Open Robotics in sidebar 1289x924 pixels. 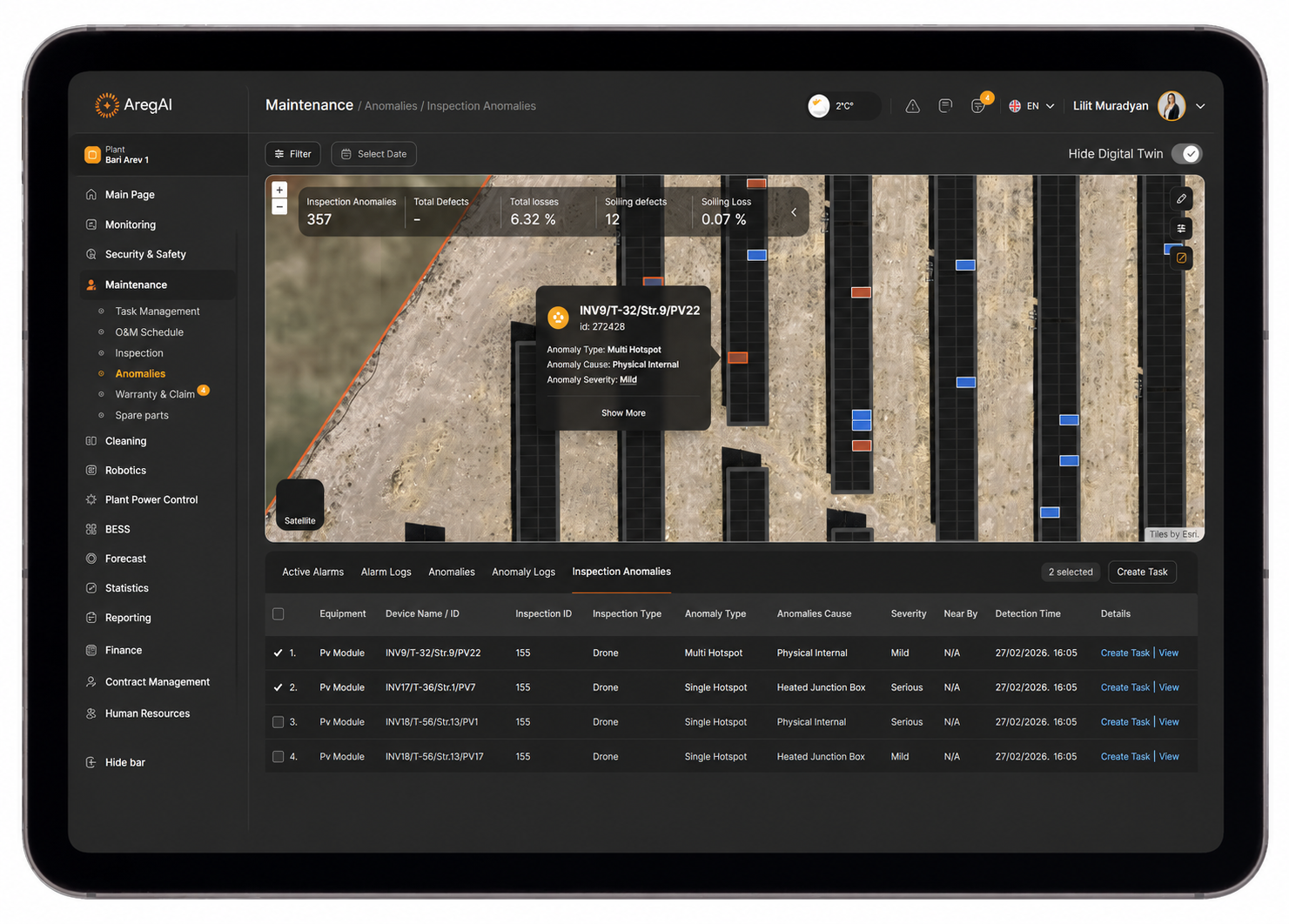(x=125, y=471)
